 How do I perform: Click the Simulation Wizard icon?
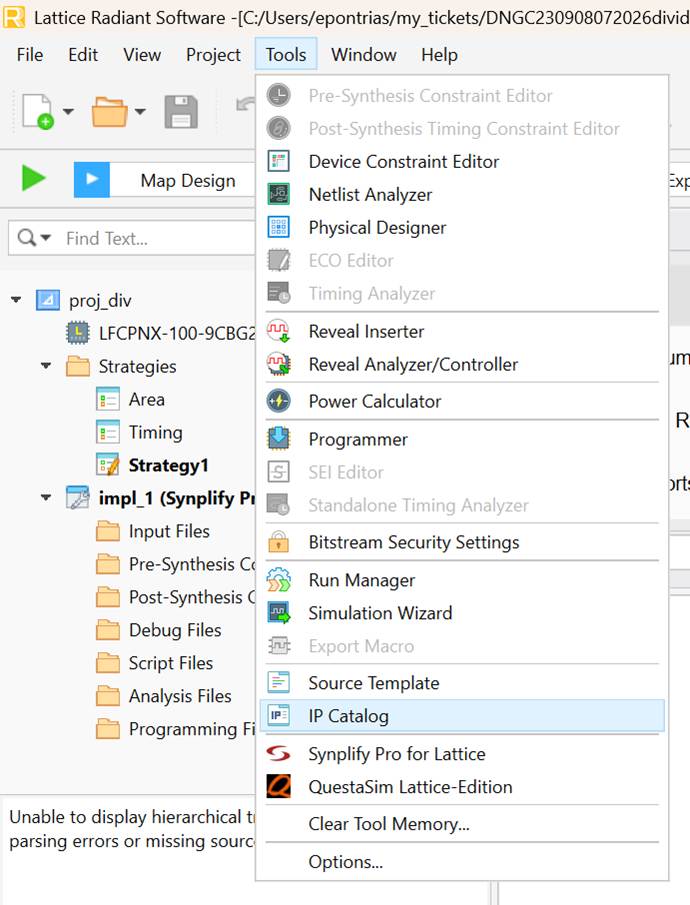(279, 612)
